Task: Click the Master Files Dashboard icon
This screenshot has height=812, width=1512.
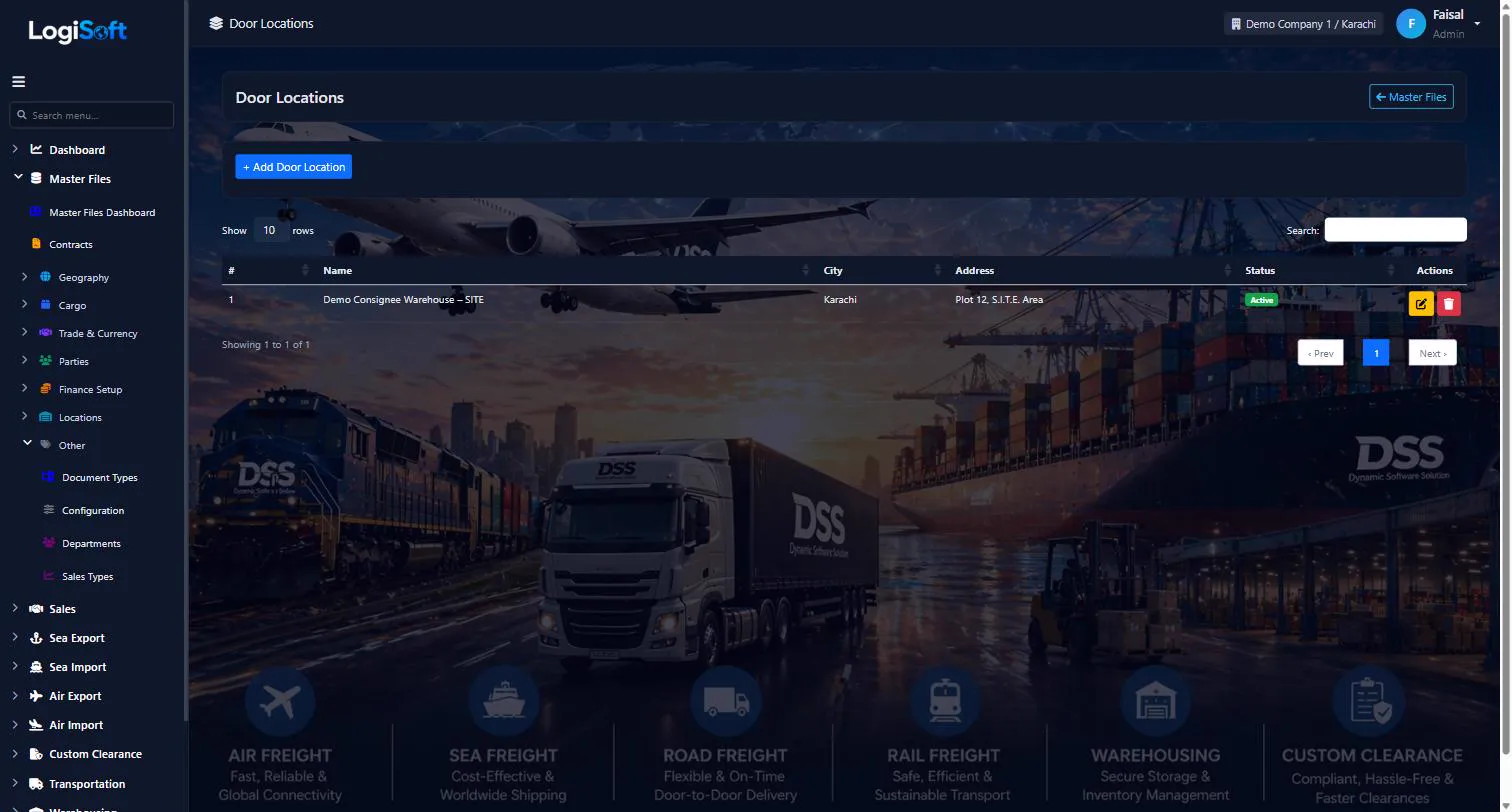Action: [x=36, y=212]
